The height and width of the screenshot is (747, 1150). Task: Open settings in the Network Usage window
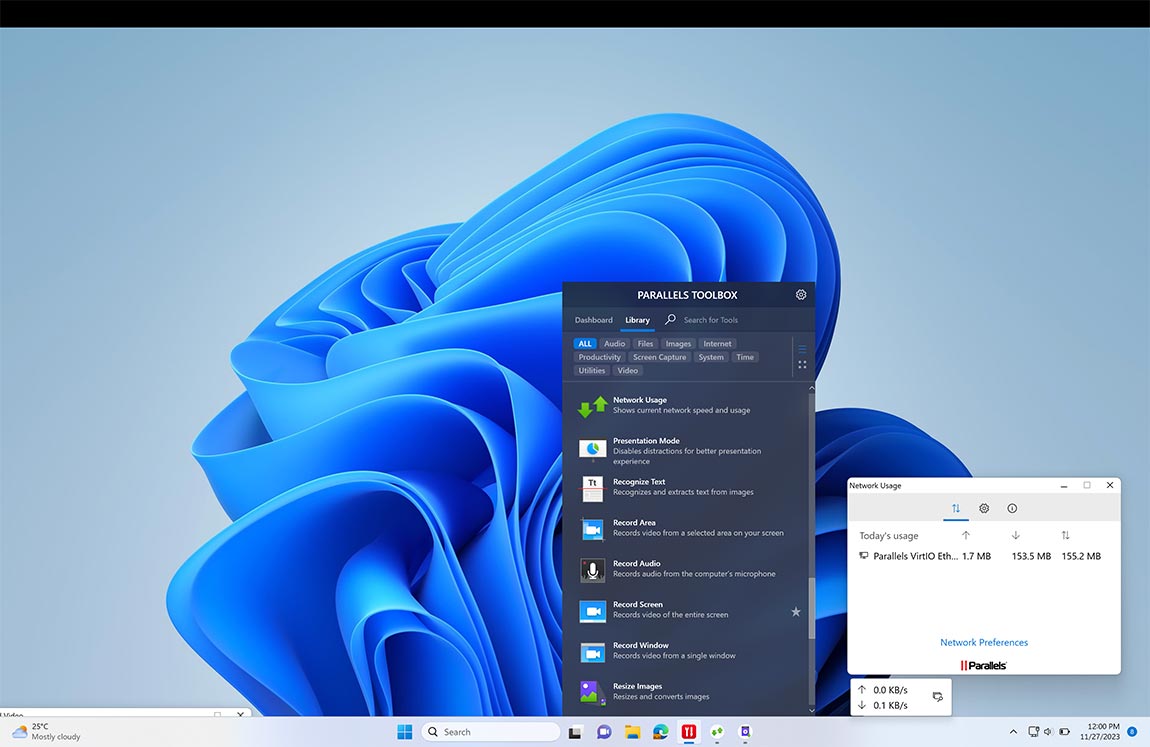coord(983,508)
